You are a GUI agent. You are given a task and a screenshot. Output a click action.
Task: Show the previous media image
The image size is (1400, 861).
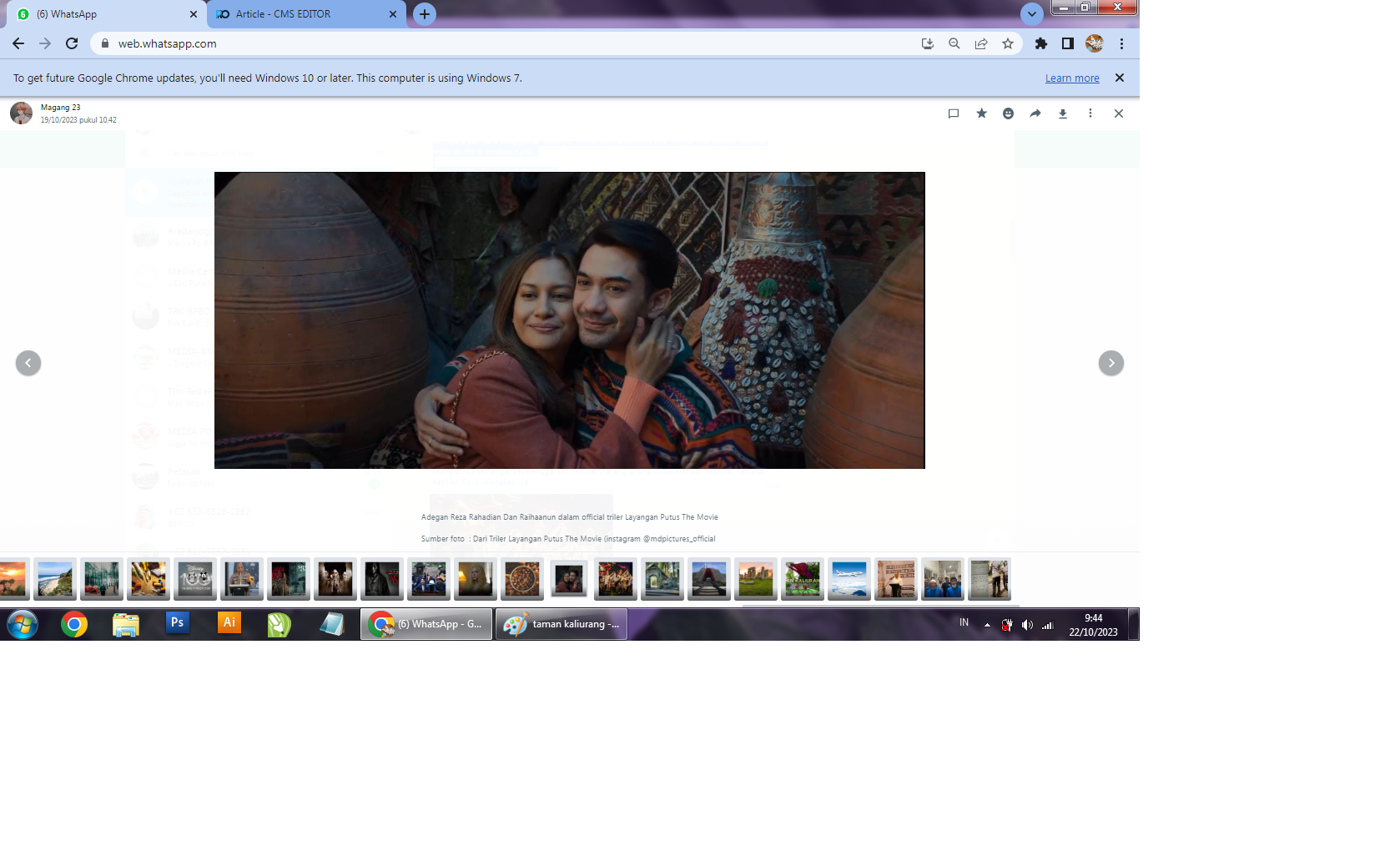(x=28, y=363)
